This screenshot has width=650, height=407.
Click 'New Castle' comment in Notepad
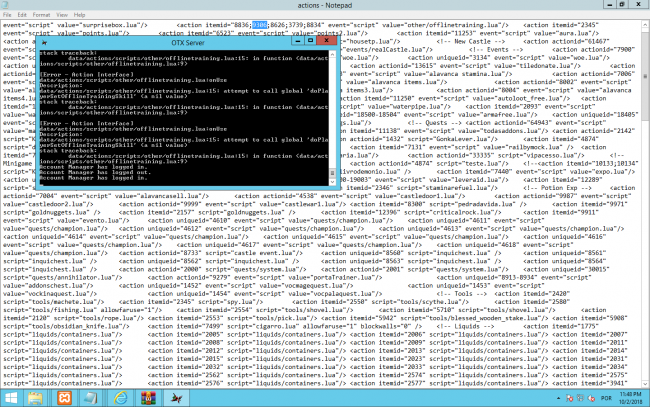click(473, 41)
